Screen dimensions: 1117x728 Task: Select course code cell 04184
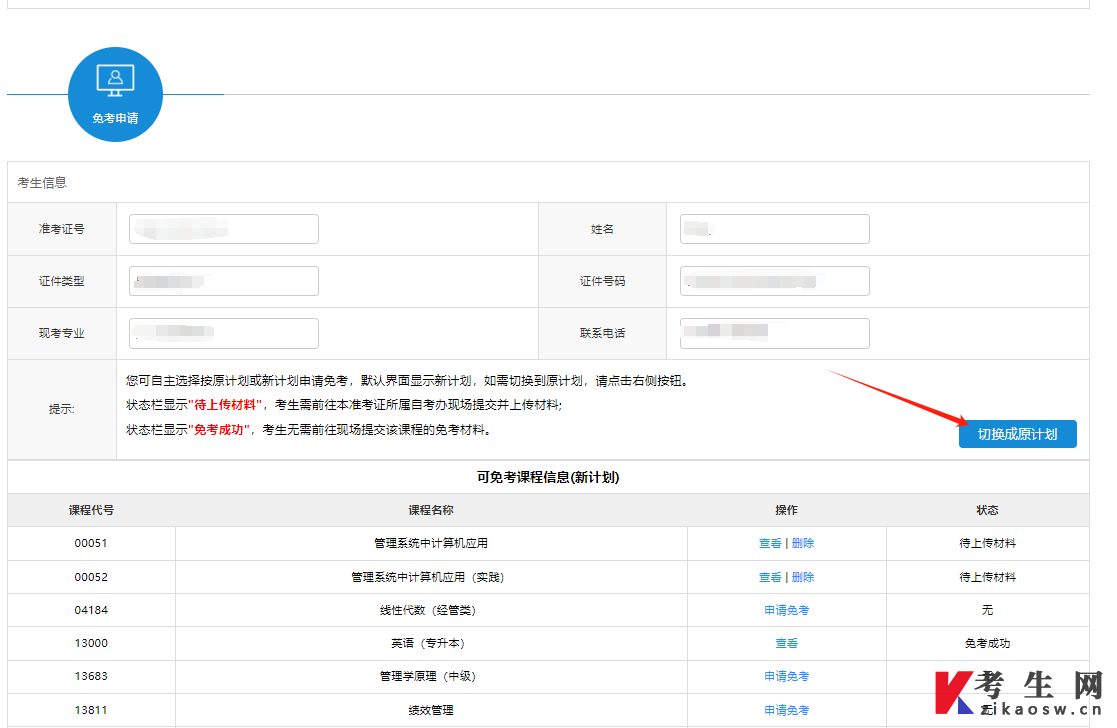click(x=91, y=610)
